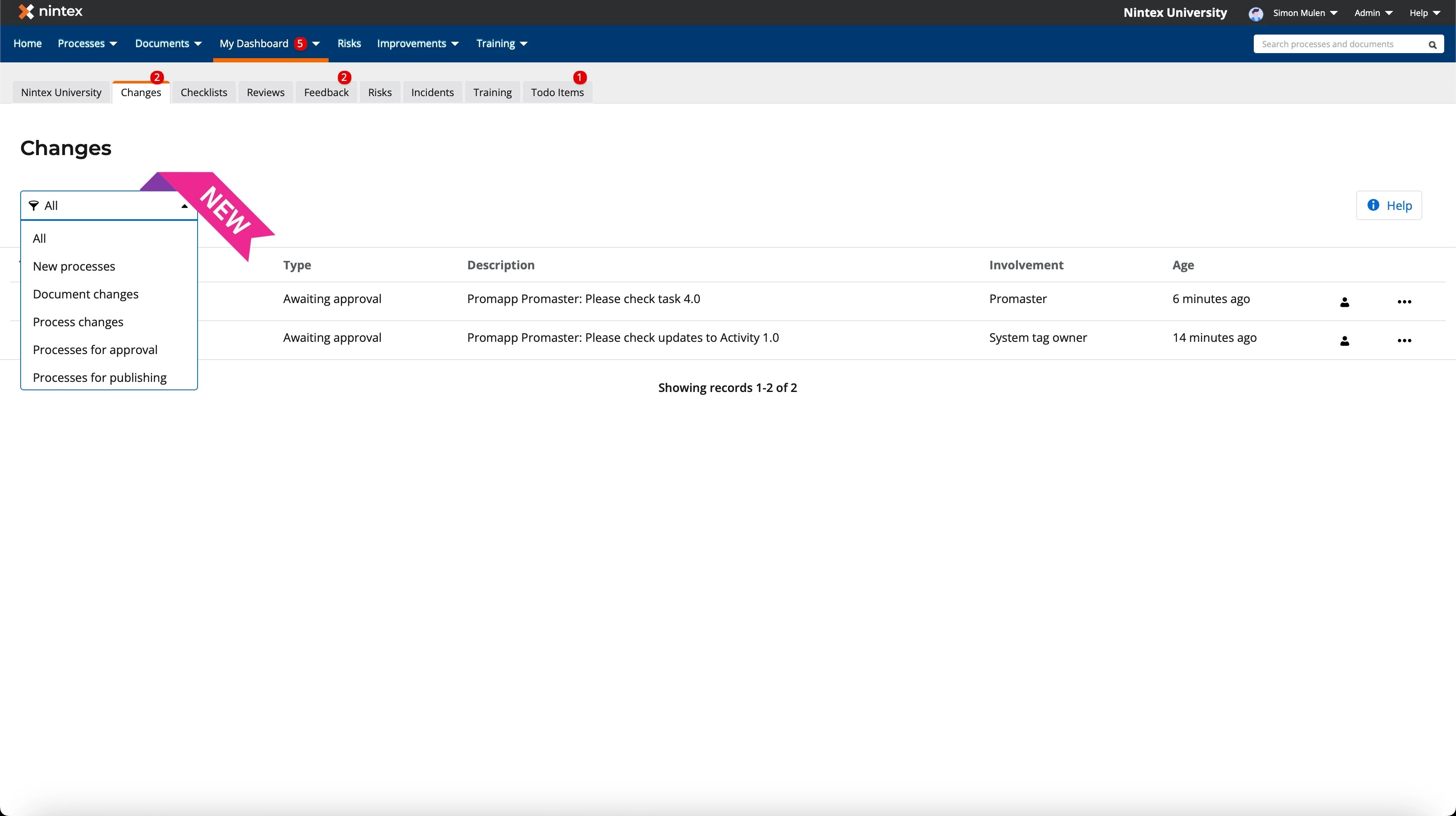Image resolution: width=1456 pixels, height=816 pixels.
Task: Click the blue info icon in Help
Action: click(1373, 205)
